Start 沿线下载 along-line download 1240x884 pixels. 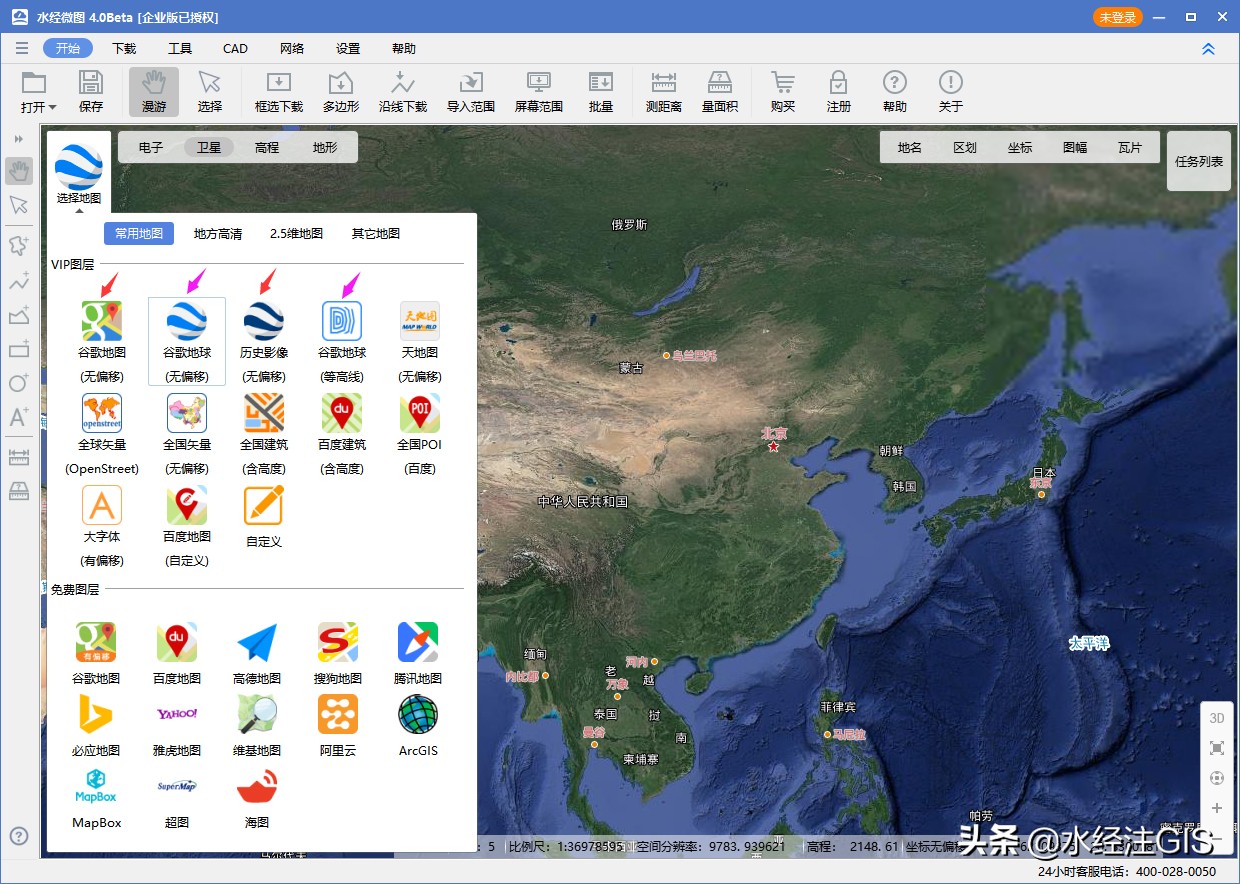(403, 92)
